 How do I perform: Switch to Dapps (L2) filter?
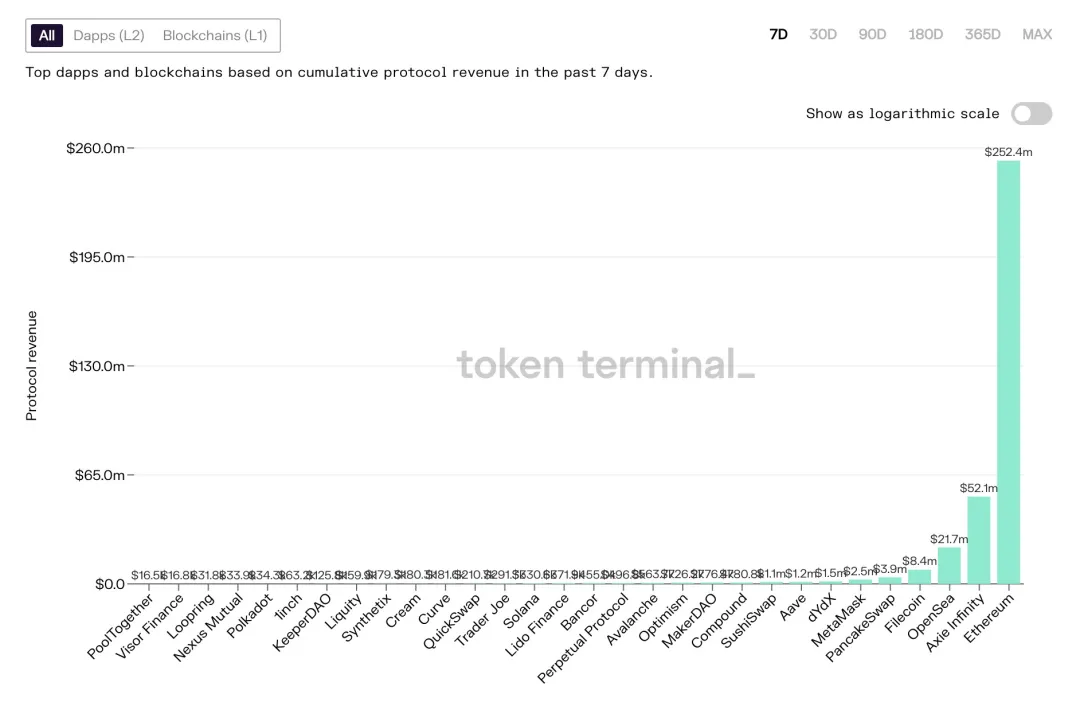click(x=109, y=36)
